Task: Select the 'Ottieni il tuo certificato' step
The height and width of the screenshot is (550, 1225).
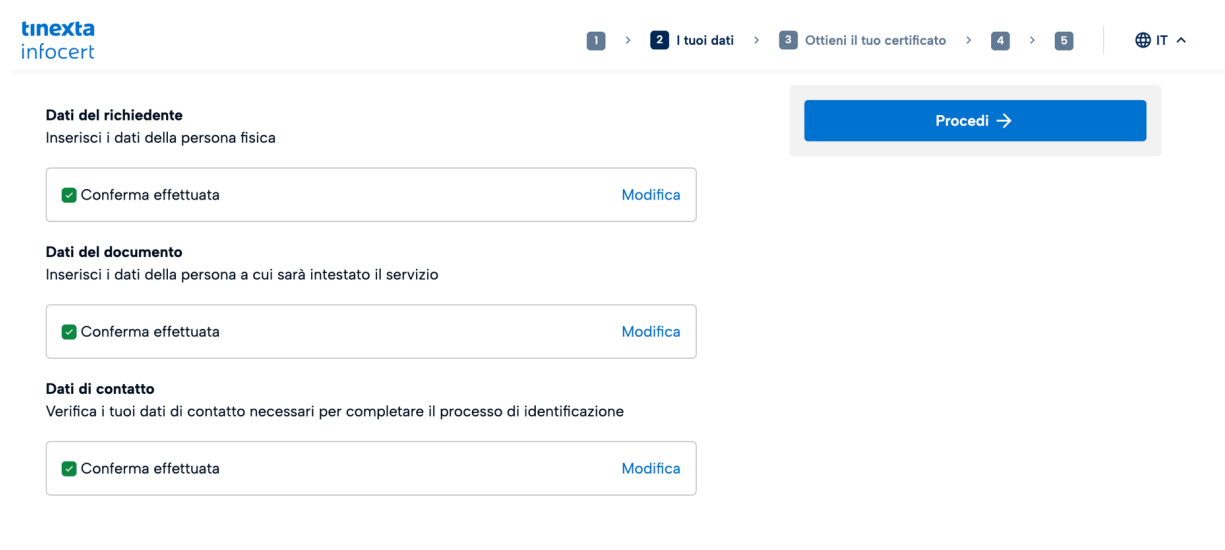Action: [x=875, y=41]
